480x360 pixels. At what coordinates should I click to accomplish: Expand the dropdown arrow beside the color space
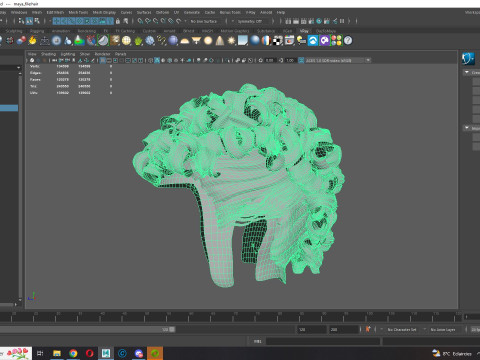pyautogui.click(x=368, y=60)
